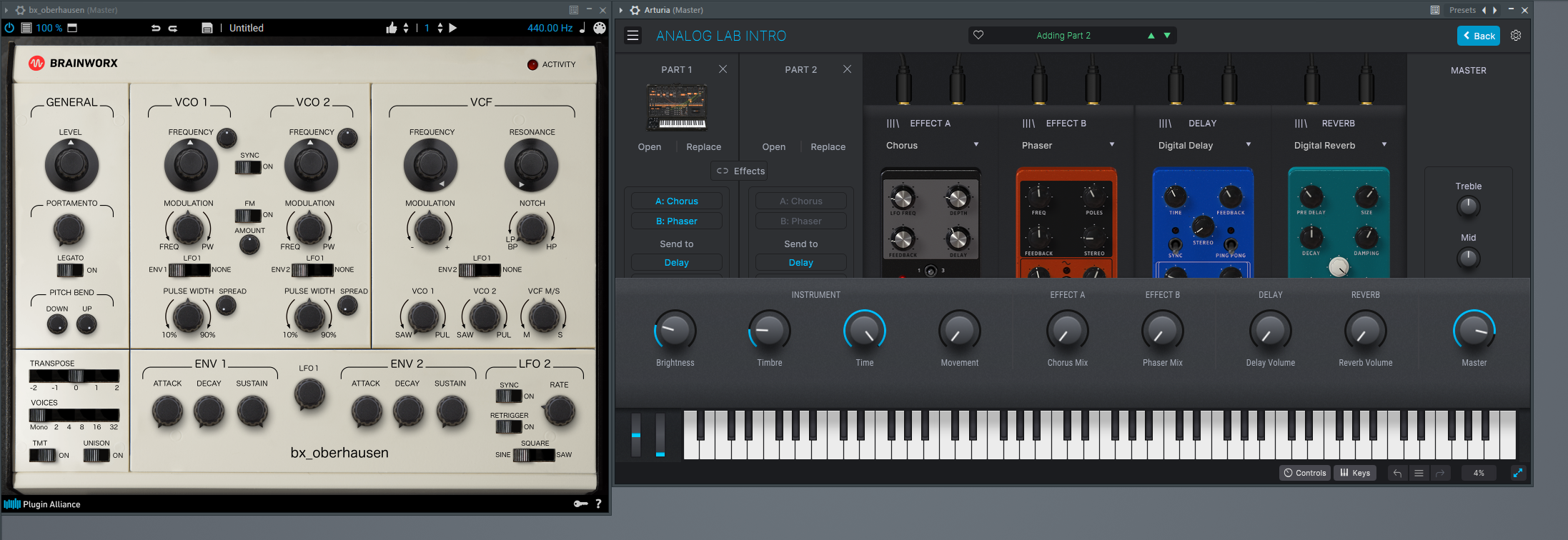Open the Effect B type dropdown (Phaser)
Image resolution: width=1568 pixels, height=540 pixels.
click(1068, 145)
